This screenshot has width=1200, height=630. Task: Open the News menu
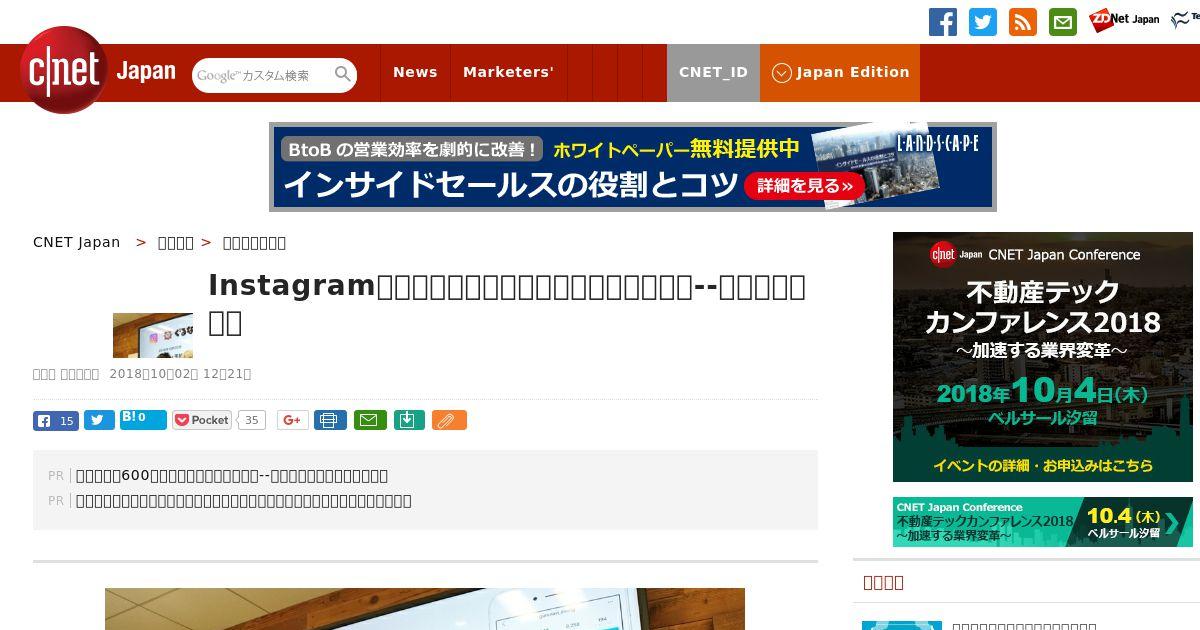415,72
